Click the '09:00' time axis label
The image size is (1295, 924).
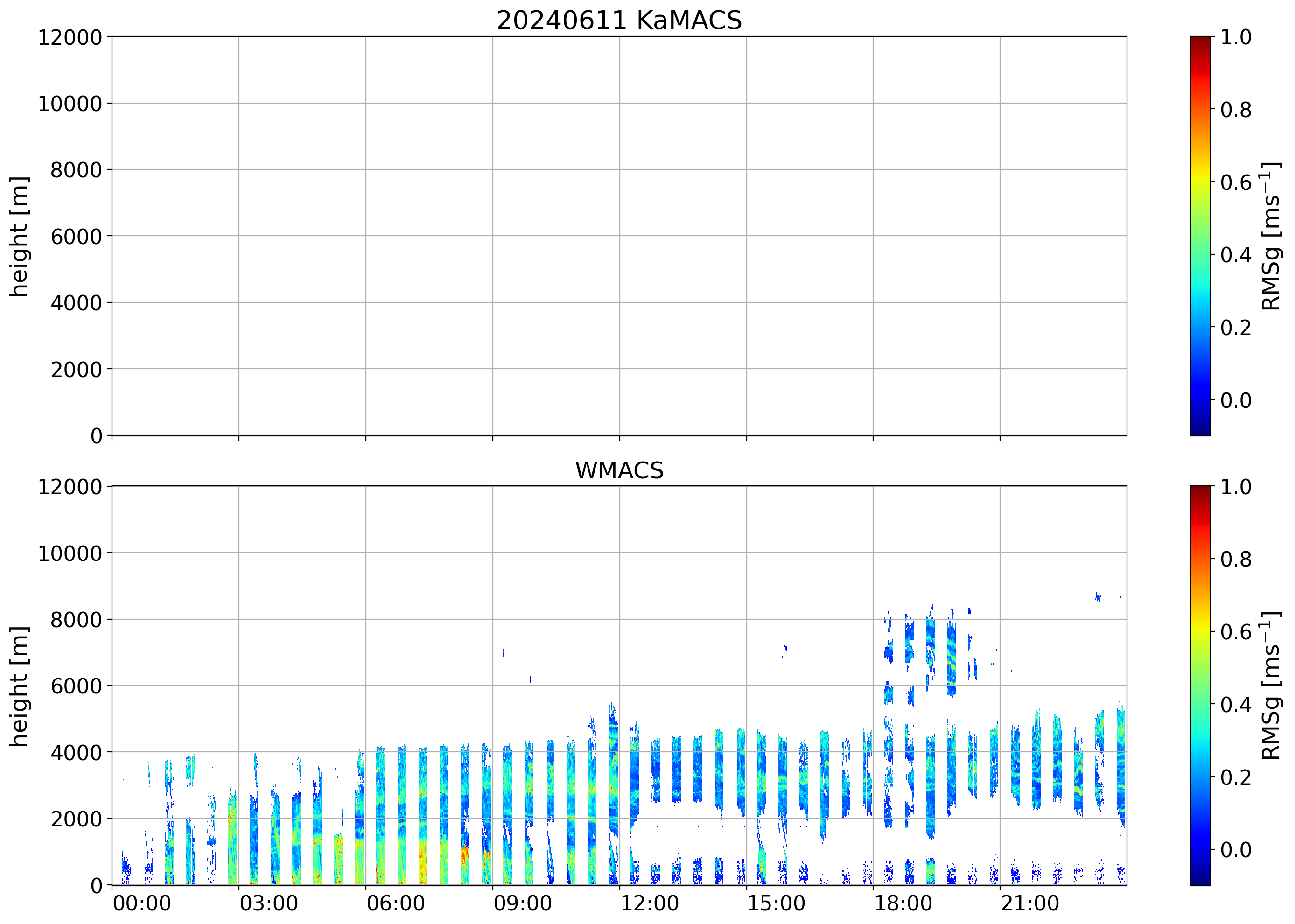coord(522,903)
